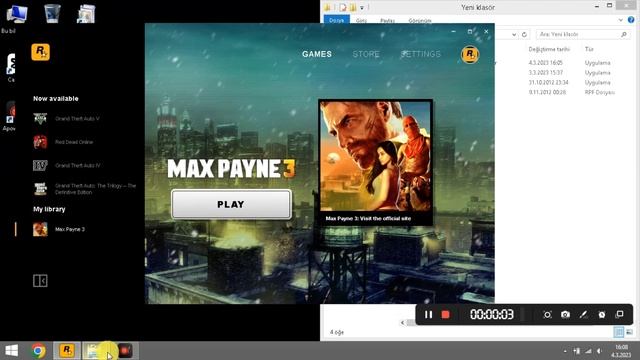Screen dimensions: 640x360
Task: Click the GTA Trilogy game icon
Action: click(40, 189)
